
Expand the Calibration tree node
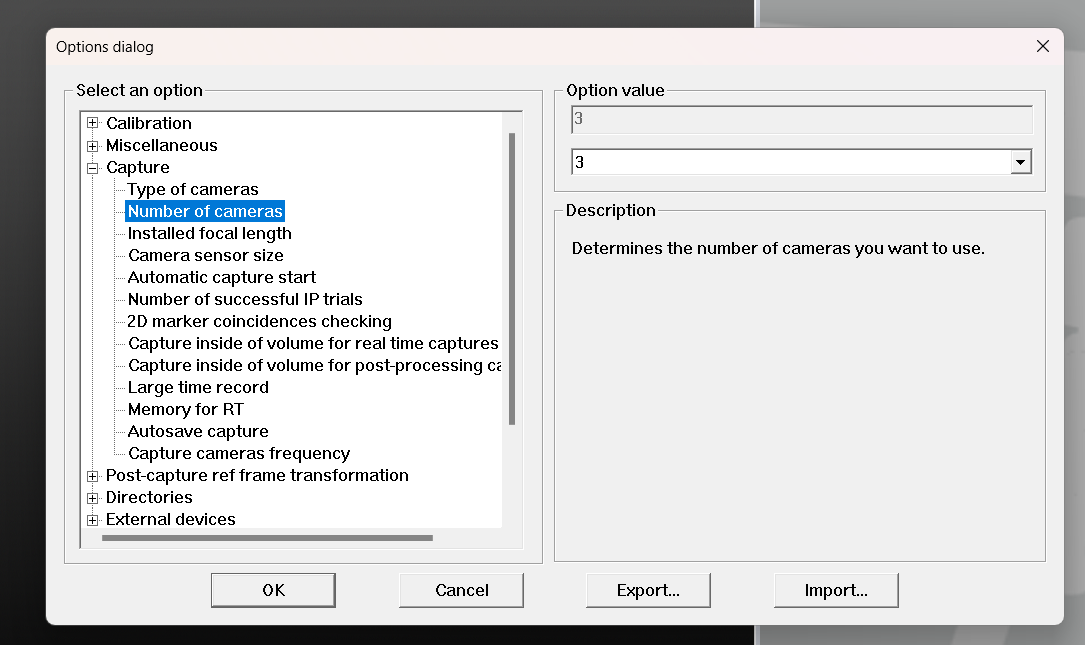[93, 123]
